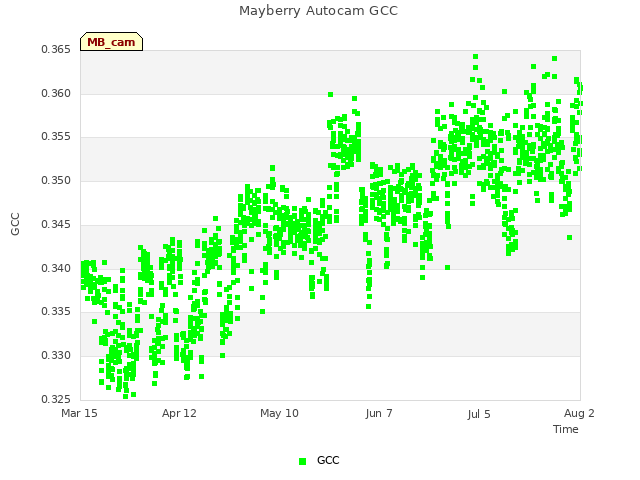Screen dimensions: 640x480
Task: Click the Time axis title
Action: coord(566,429)
